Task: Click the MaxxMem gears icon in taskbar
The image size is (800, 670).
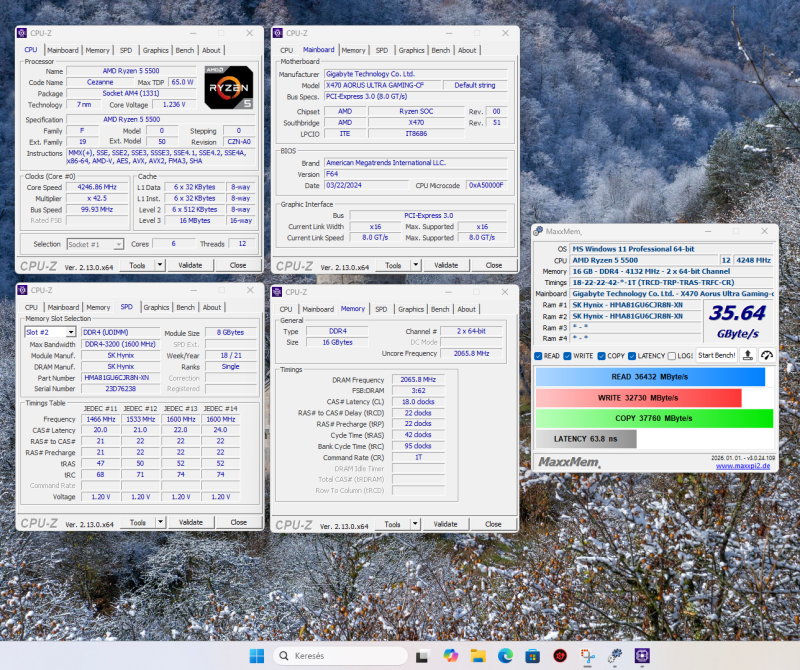Action: [x=615, y=656]
